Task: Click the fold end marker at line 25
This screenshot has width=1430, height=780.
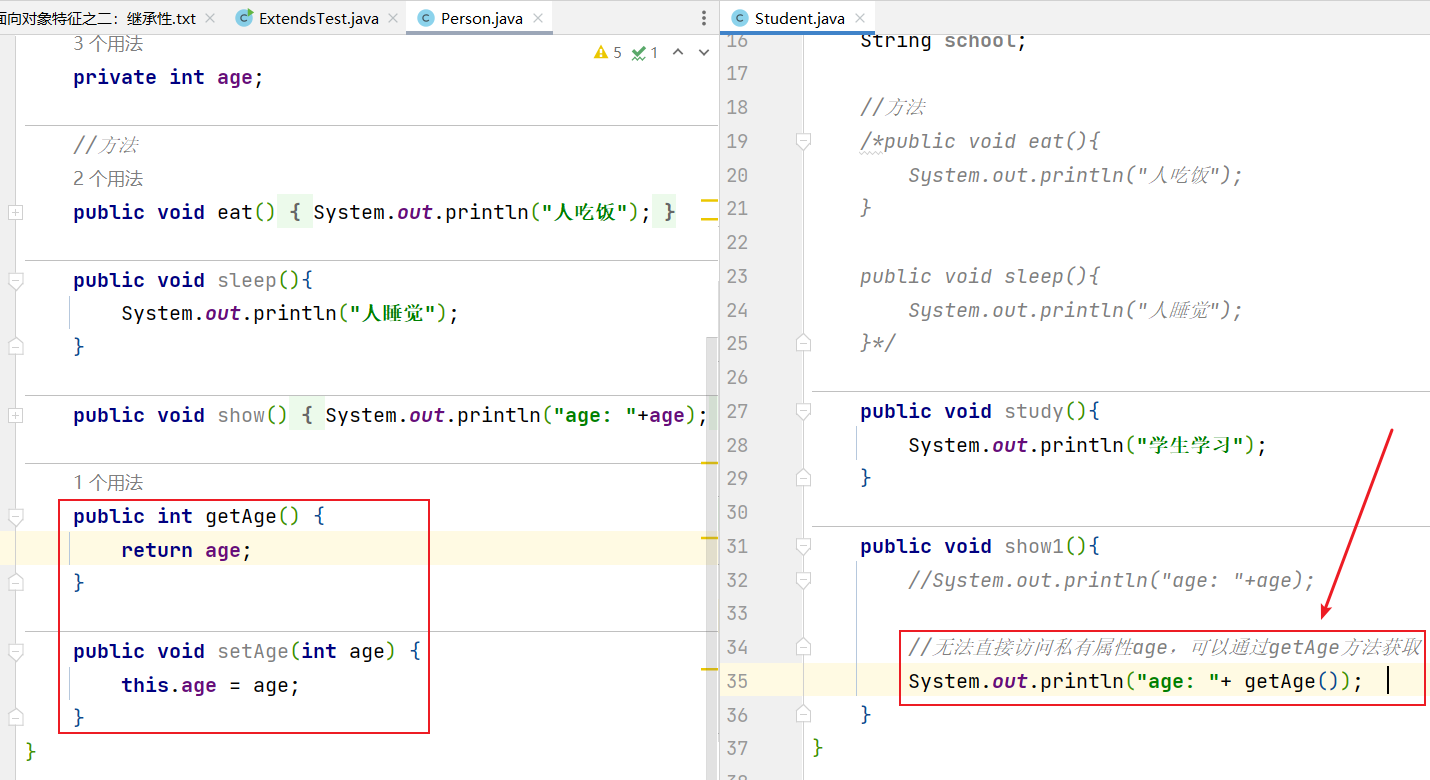Action: click(802, 344)
